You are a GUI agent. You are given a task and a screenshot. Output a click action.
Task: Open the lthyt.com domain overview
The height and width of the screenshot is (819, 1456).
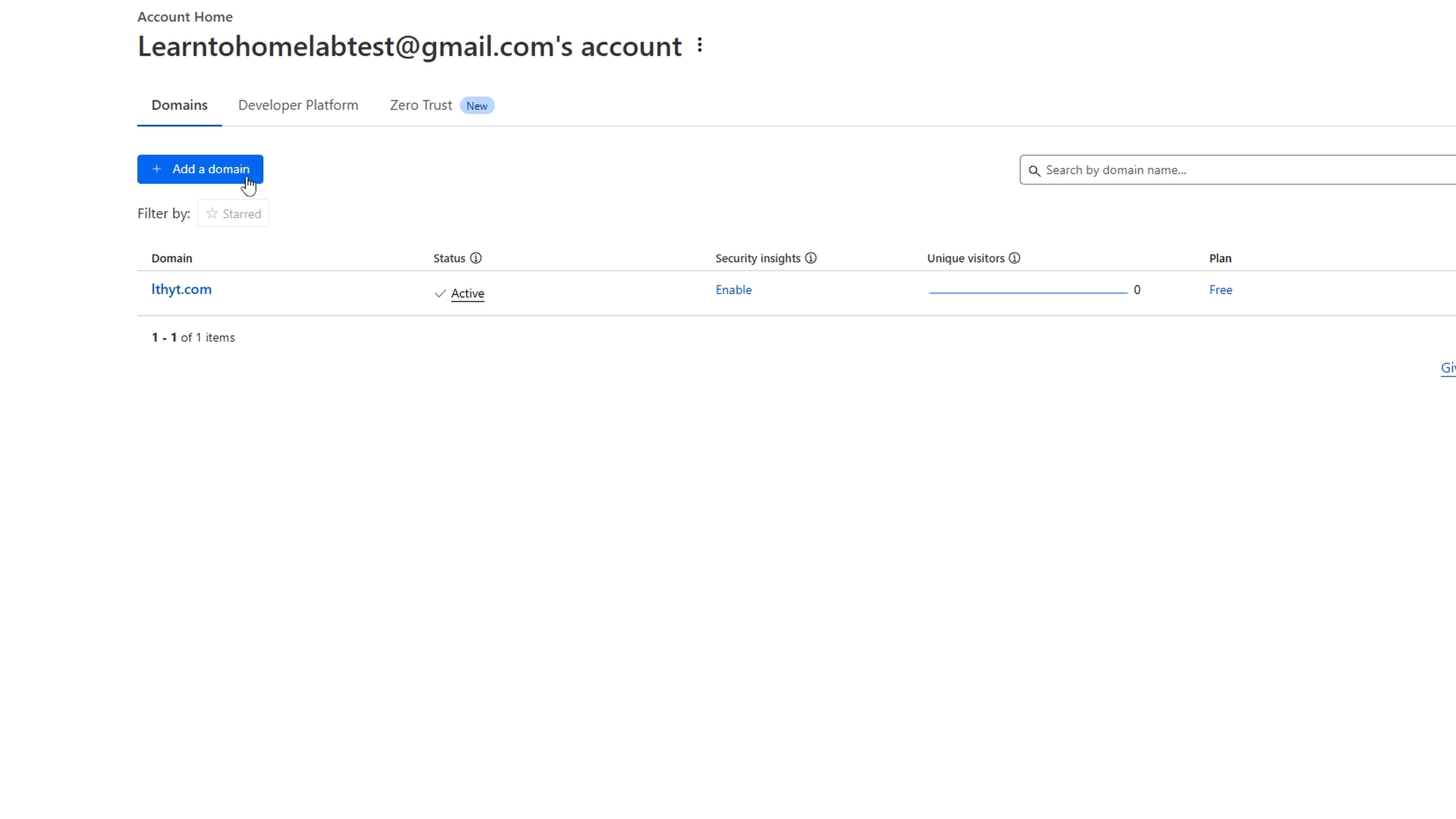tap(181, 289)
